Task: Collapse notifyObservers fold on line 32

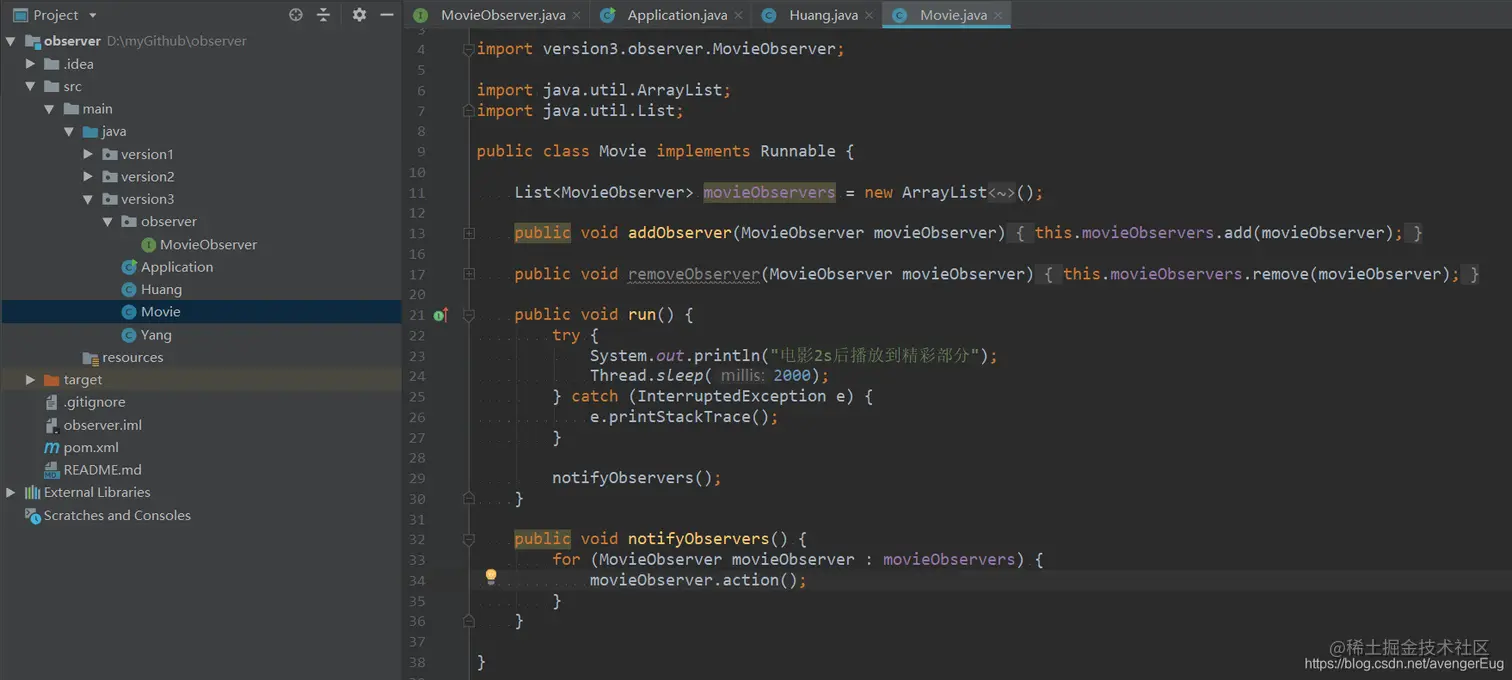Action: point(468,539)
